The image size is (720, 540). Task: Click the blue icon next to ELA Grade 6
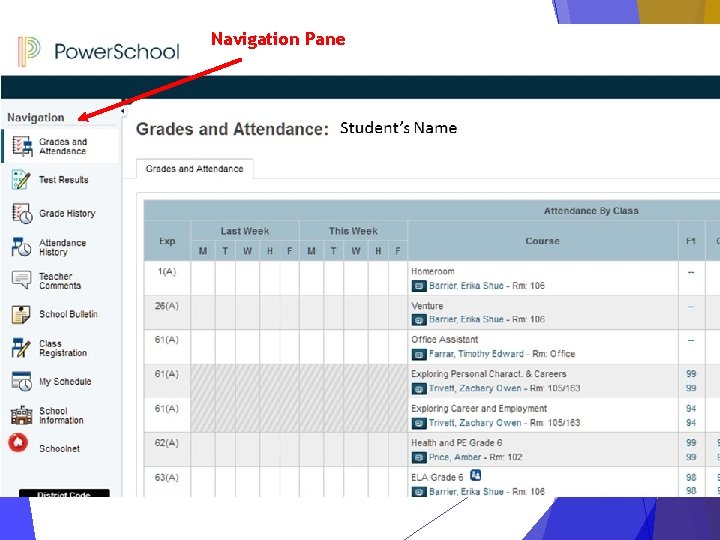(x=476, y=475)
